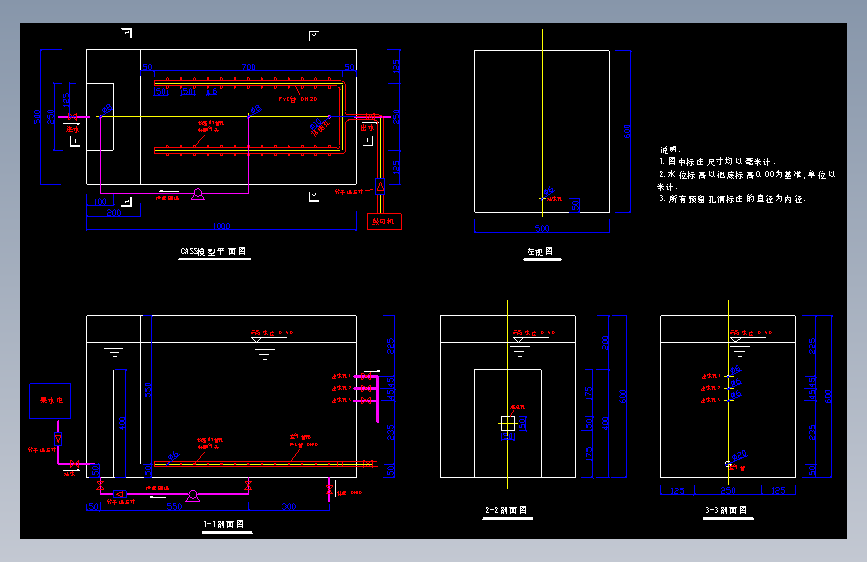
Task: Select the drain valve below 1-1 section right side
Action: [330, 490]
